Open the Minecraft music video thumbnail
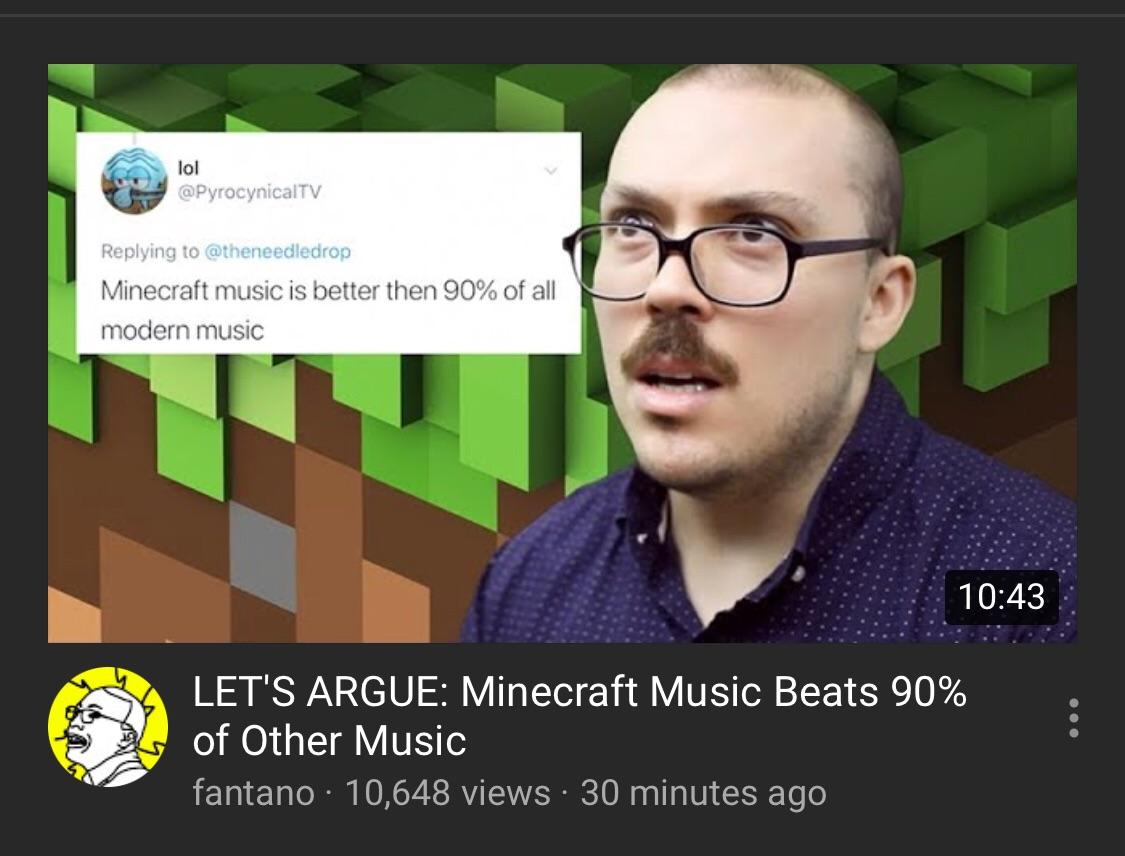 (562, 353)
